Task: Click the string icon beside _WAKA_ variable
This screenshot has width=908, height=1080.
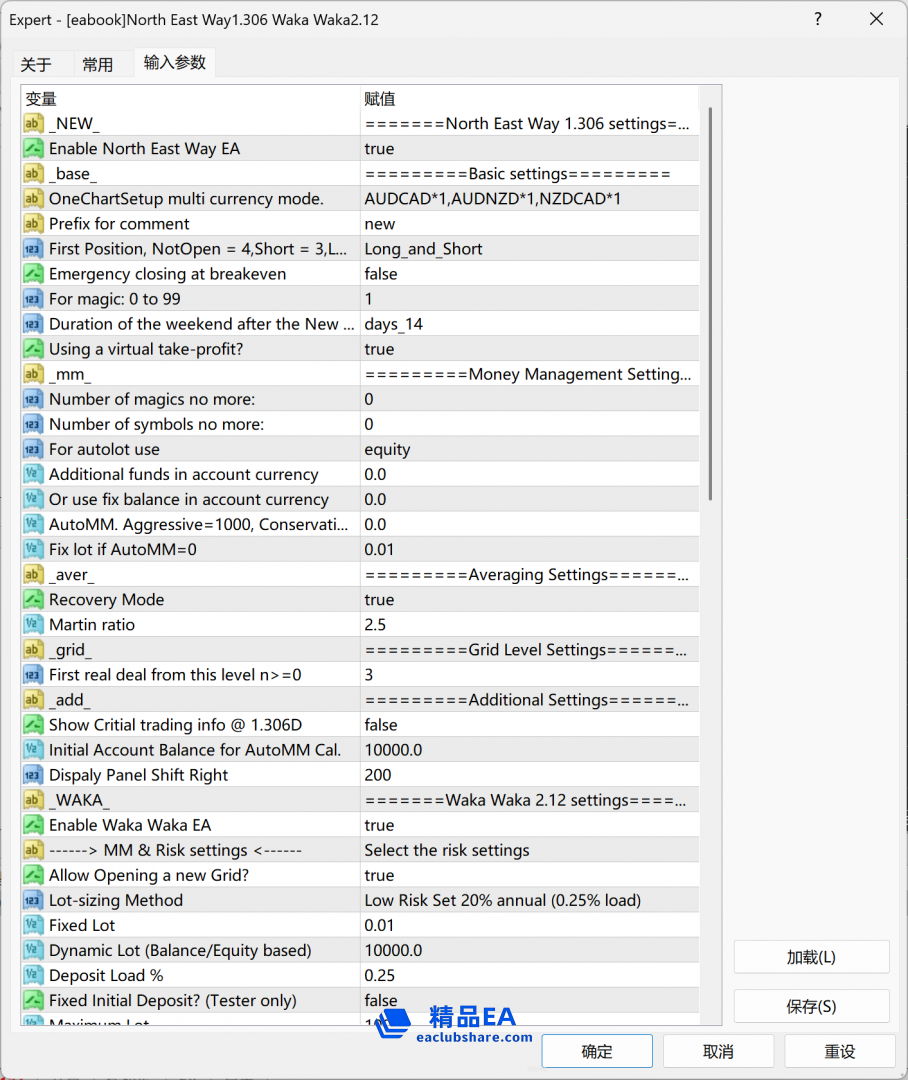Action: [34, 800]
